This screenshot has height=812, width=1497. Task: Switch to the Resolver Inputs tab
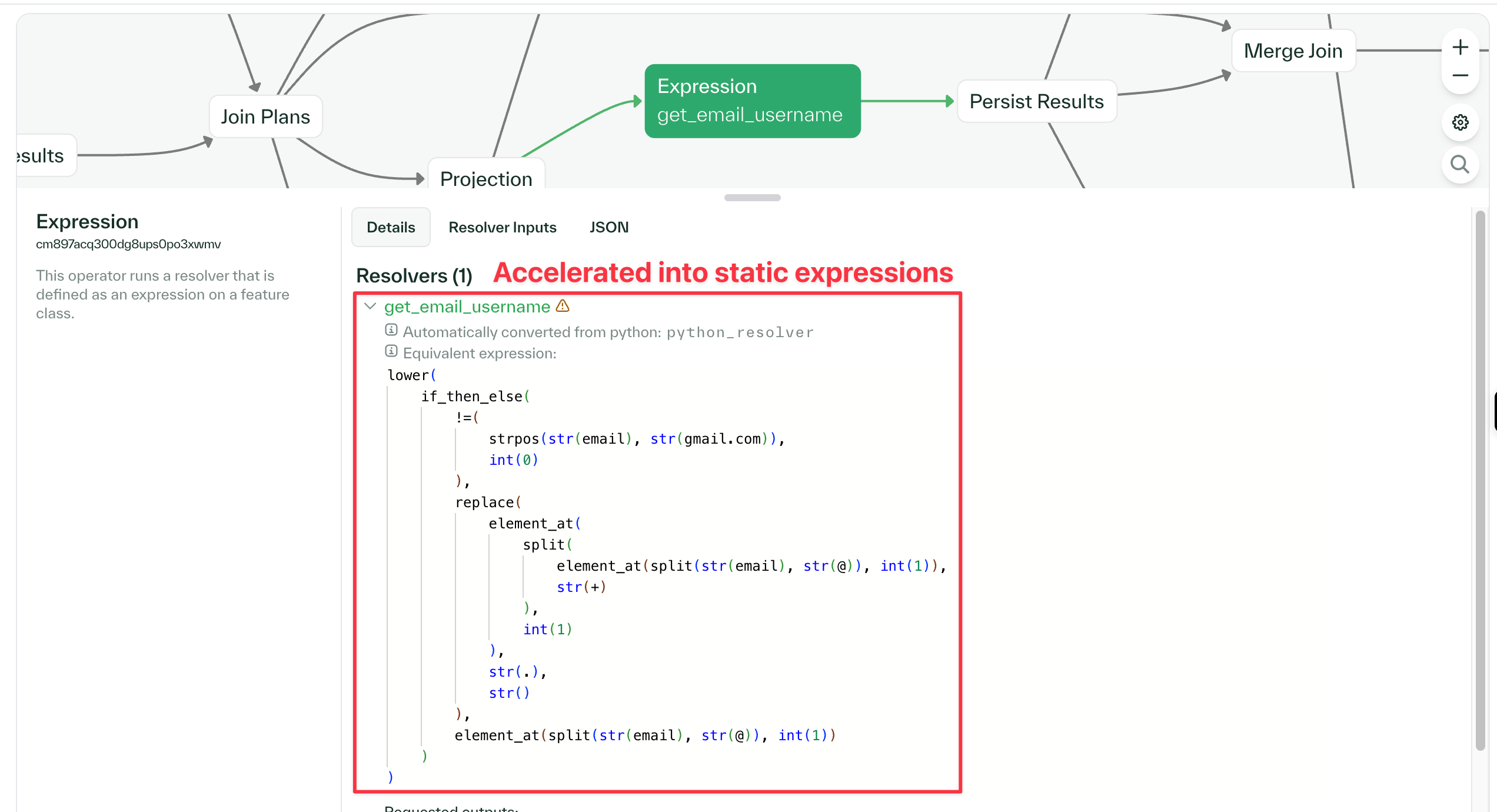pyautogui.click(x=503, y=227)
